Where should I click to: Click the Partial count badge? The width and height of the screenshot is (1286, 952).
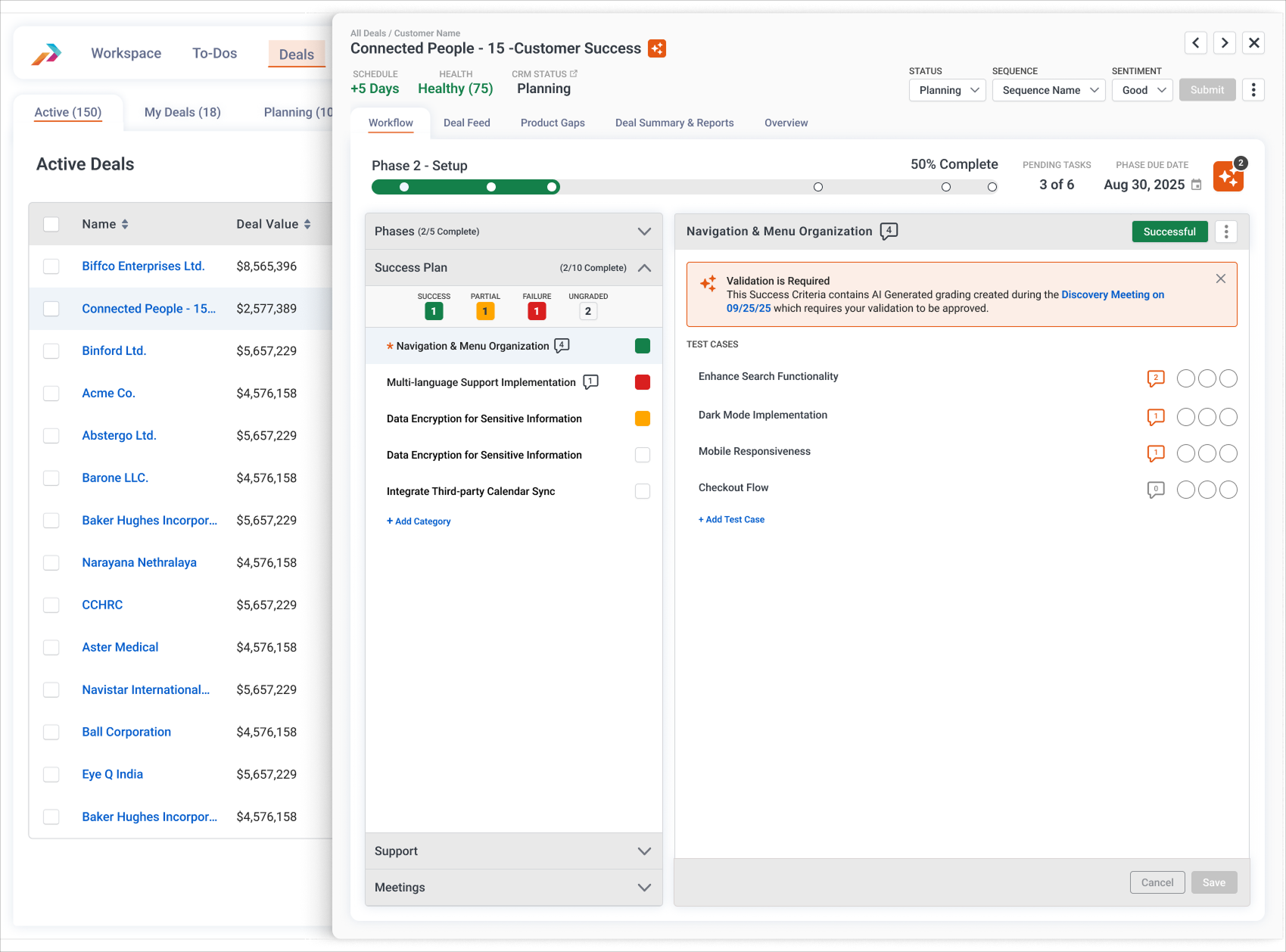pos(485,311)
